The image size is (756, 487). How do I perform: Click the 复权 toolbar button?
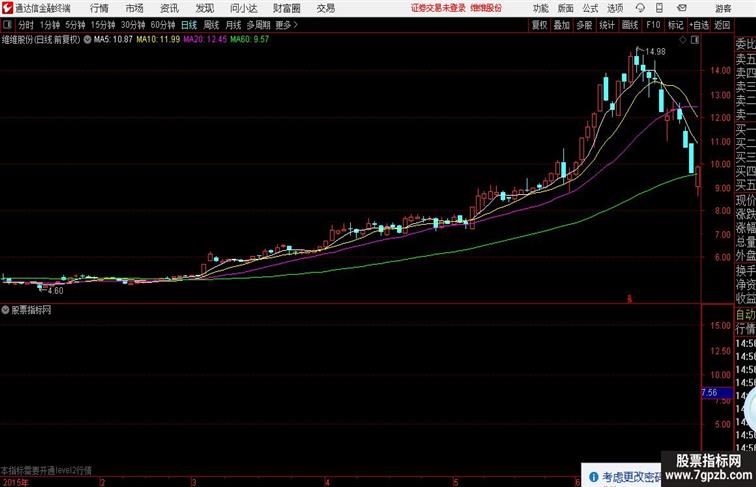click(x=540, y=25)
